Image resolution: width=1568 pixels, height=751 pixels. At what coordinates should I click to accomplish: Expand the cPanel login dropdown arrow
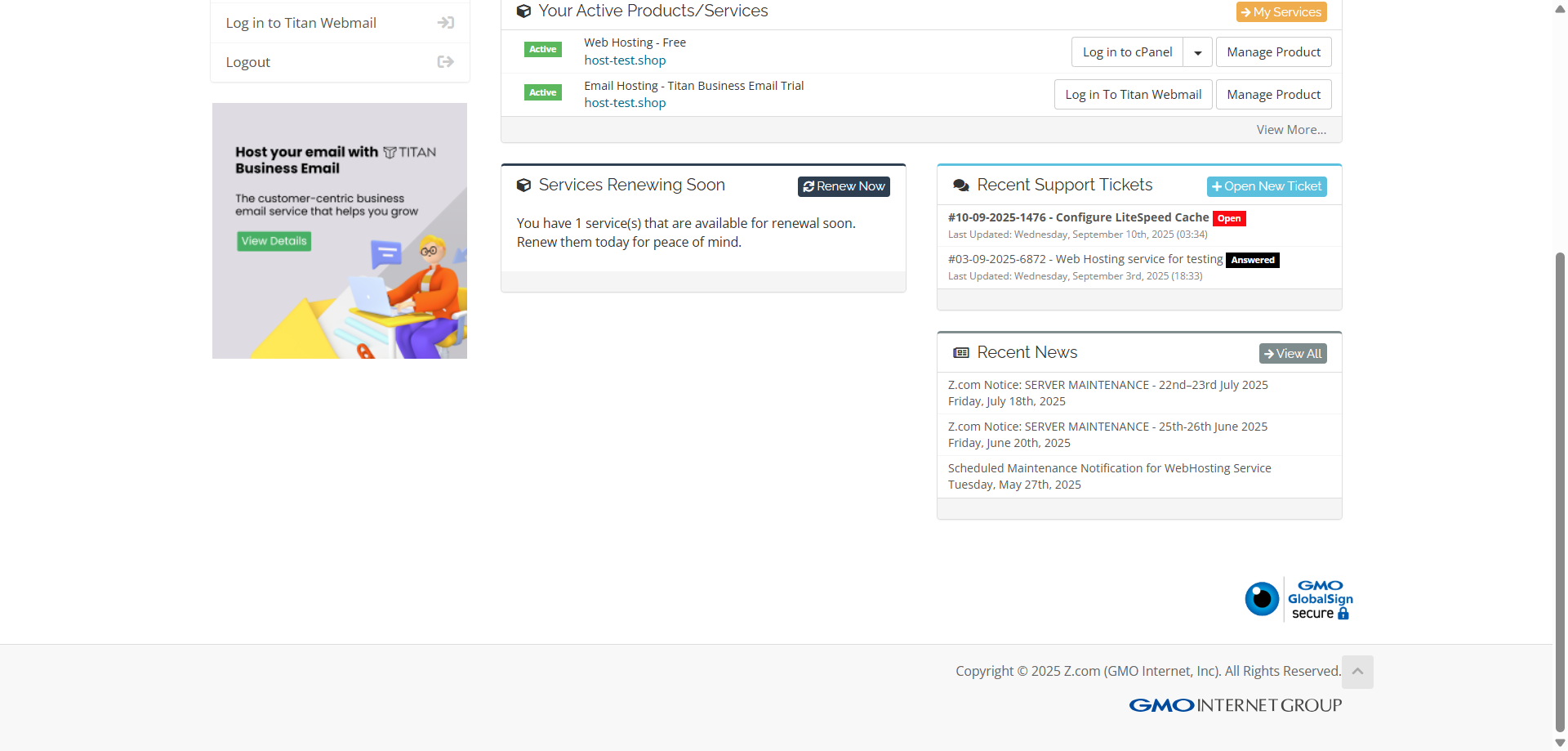[1198, 52]
